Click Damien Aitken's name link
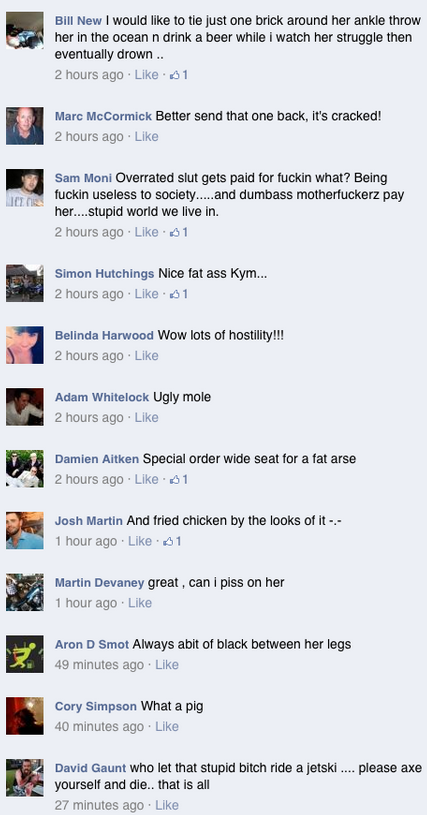 (x=97, y=459)
